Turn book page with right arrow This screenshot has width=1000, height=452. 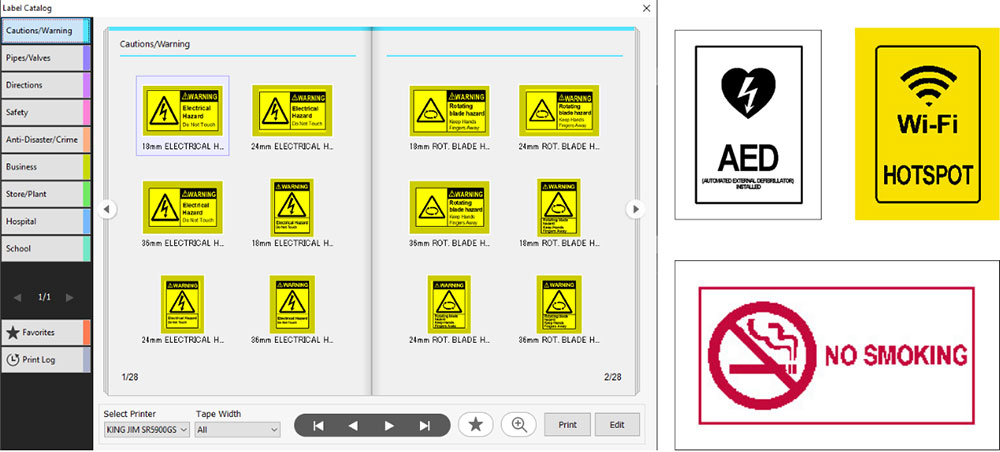pos(633,209)
